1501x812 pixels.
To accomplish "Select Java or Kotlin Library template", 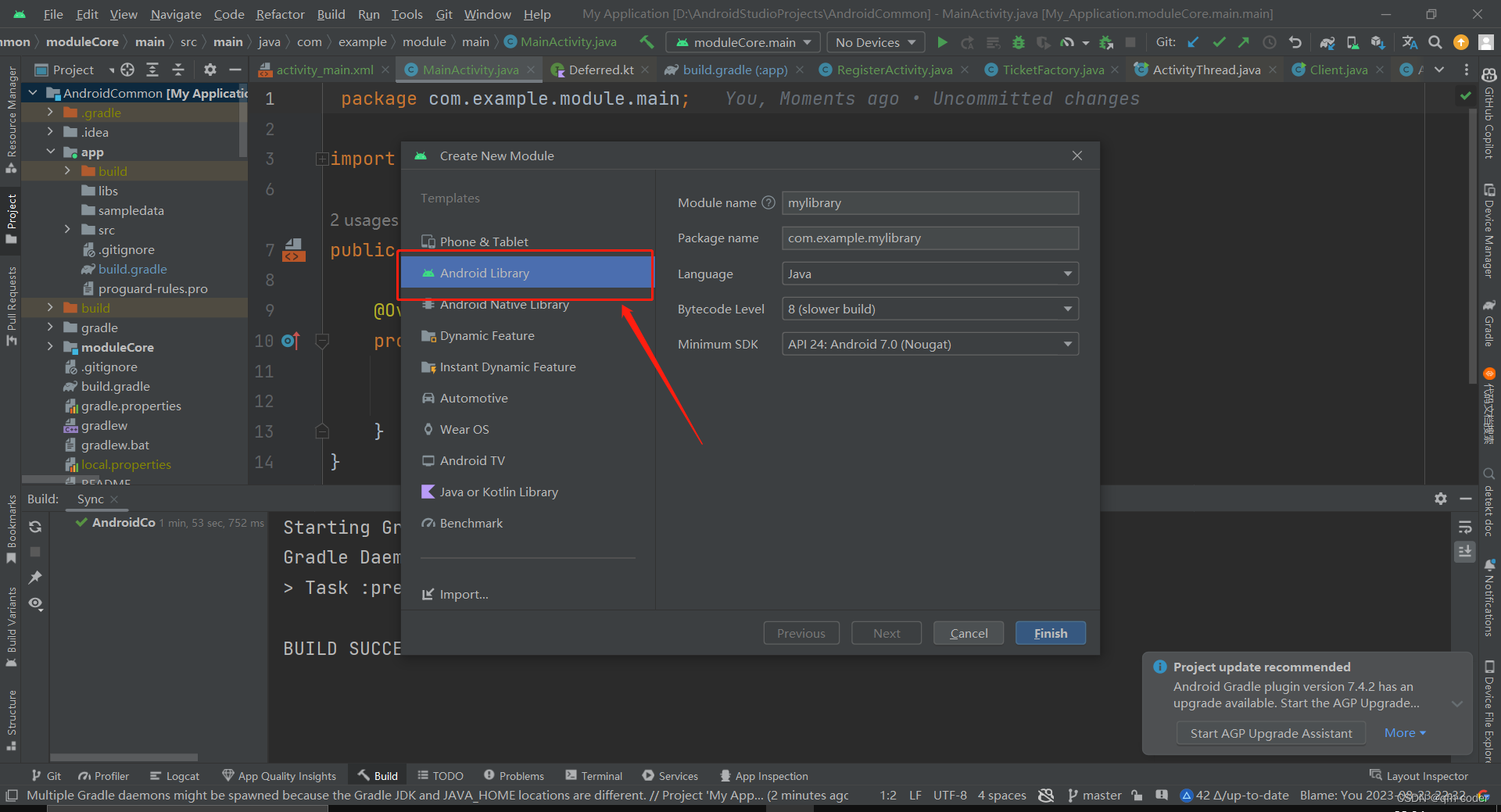I will point(527,492).
